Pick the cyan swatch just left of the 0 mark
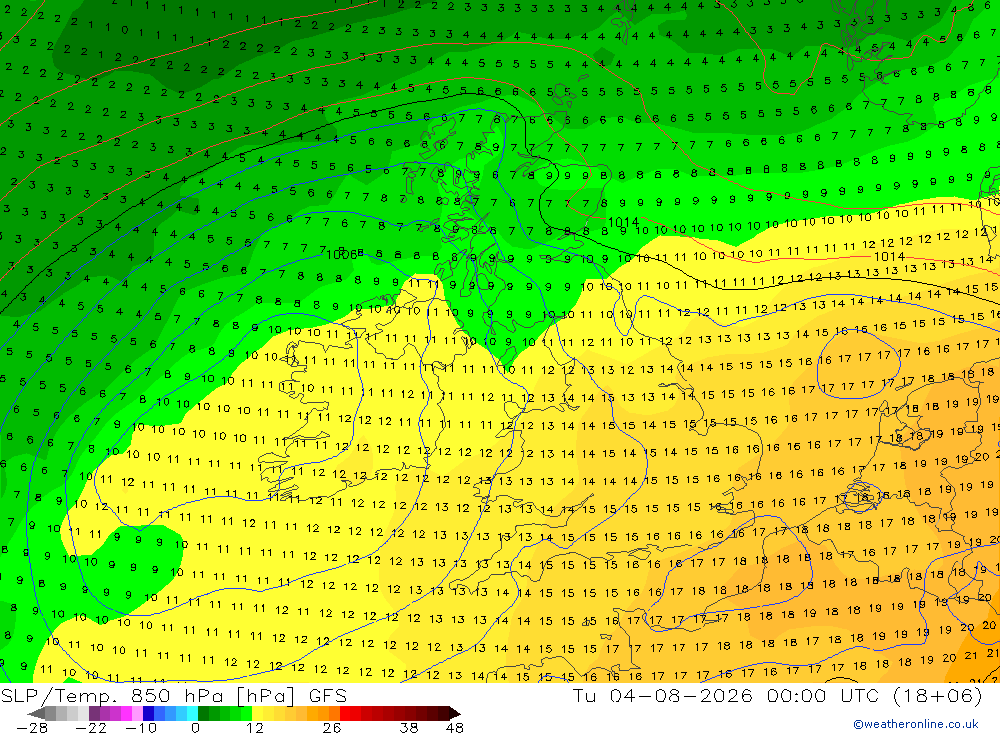Image resolution: width=1000 pixels, height=733 pixels. point(192,713)
